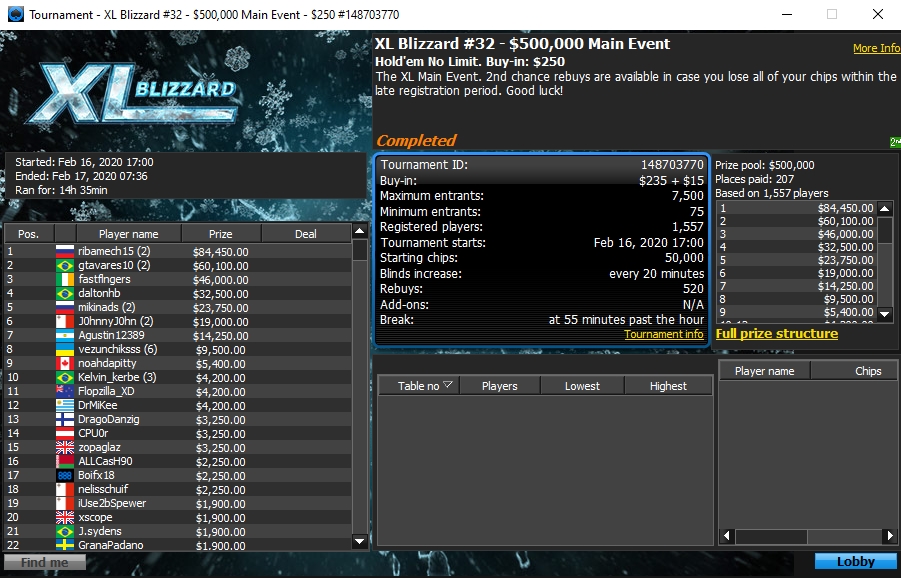Select player xscope in standings
Viewport: 901px width, 578px height.
pos(178,518)
